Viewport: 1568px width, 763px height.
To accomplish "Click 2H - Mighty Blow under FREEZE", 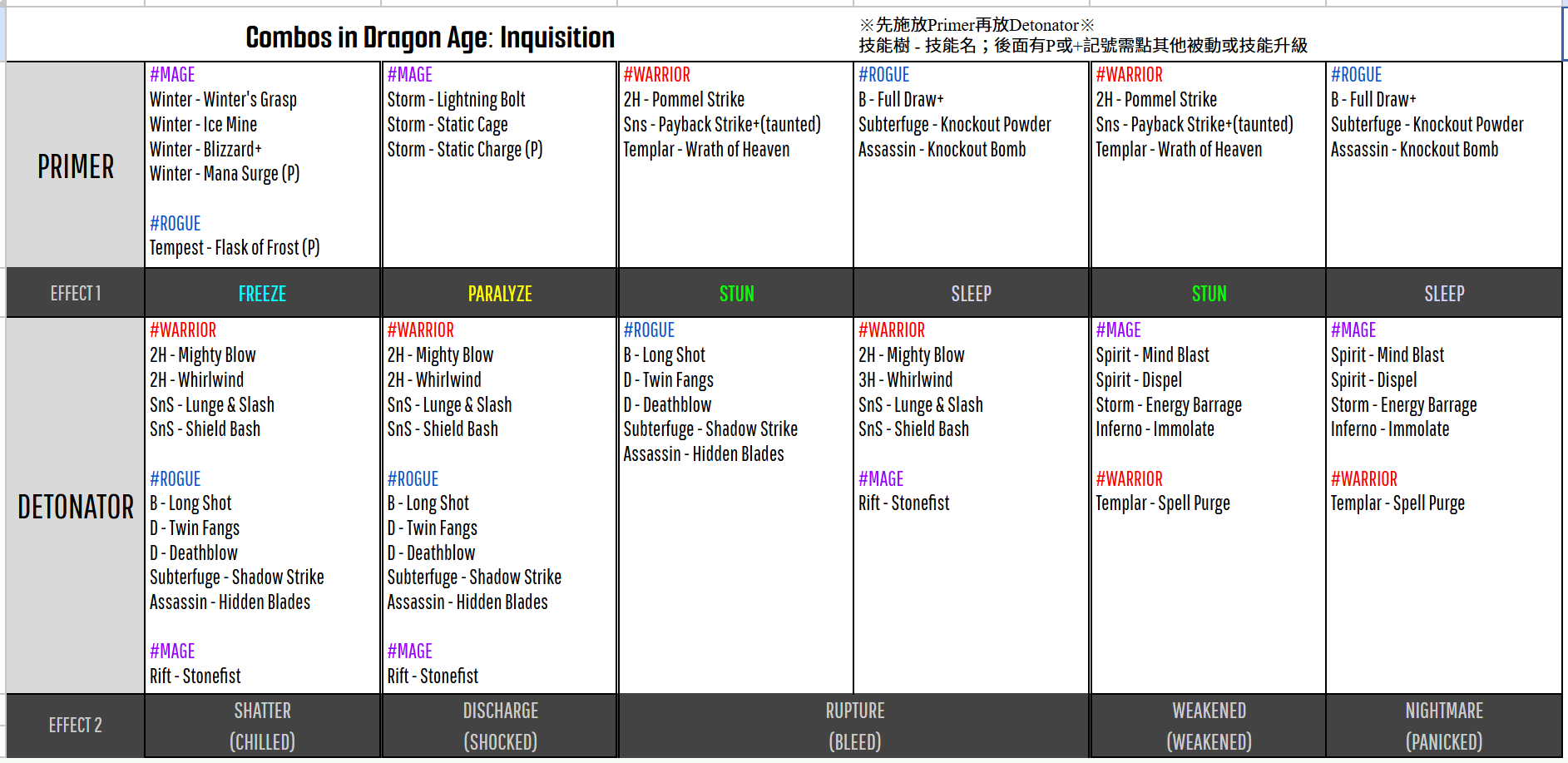I will pyautogui.click(x=202, y=355).
